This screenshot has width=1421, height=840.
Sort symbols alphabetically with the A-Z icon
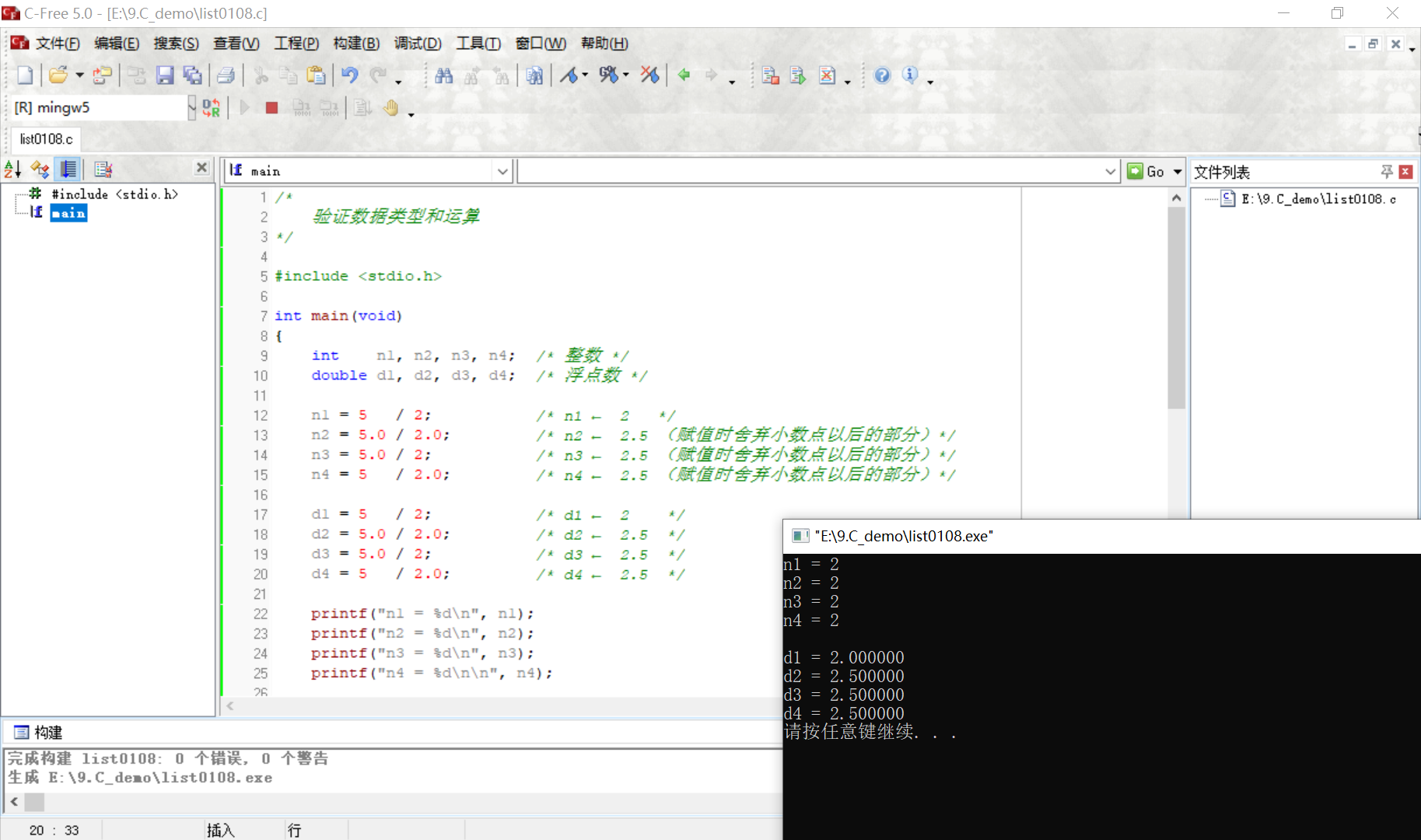[x=12, y=169]
